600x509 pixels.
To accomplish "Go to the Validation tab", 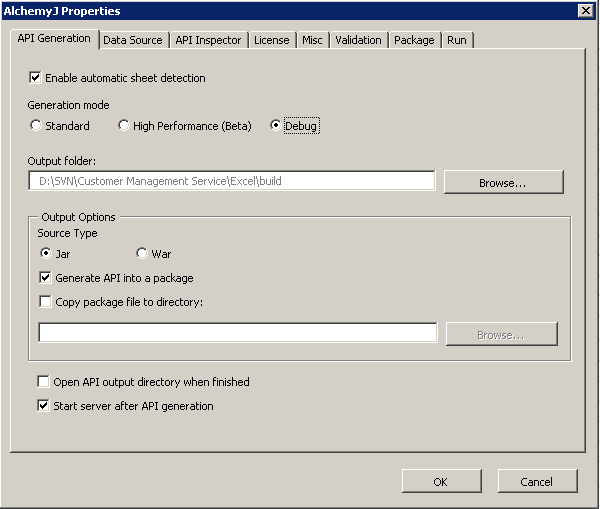I will tap(358, 40).
